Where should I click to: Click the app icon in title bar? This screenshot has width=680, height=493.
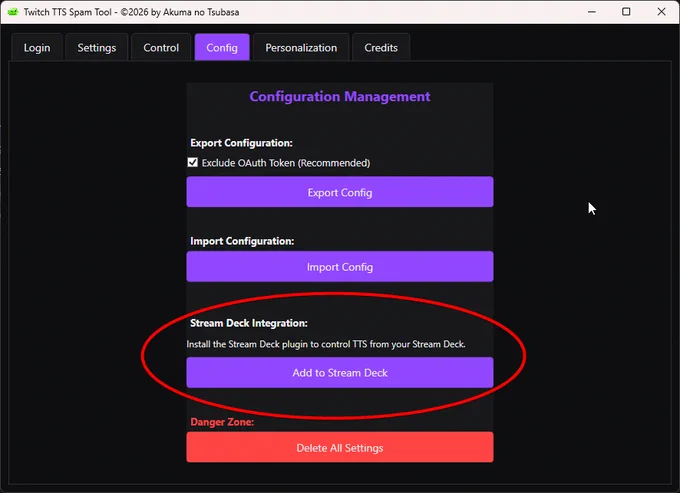tap(13, 12)
